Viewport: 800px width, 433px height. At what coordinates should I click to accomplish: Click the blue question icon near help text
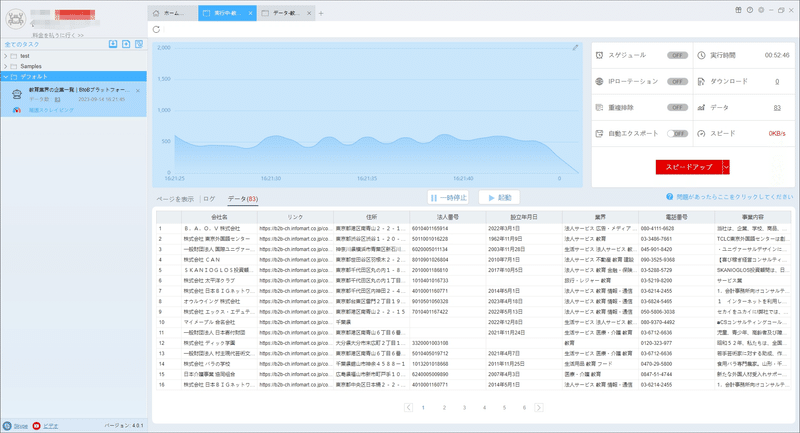[x=669, y=197]
